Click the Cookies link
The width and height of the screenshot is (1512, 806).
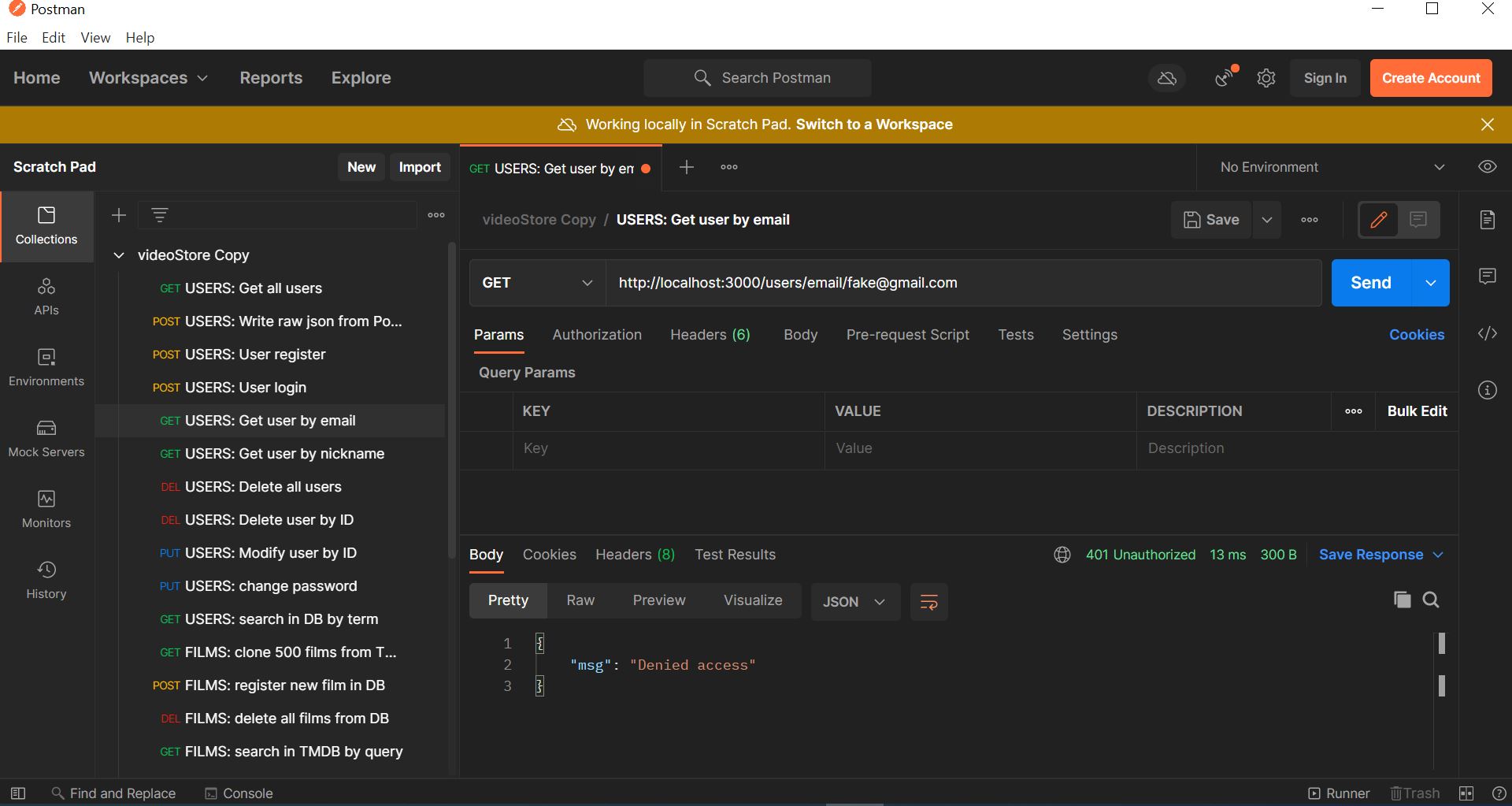pos(1417,335)
